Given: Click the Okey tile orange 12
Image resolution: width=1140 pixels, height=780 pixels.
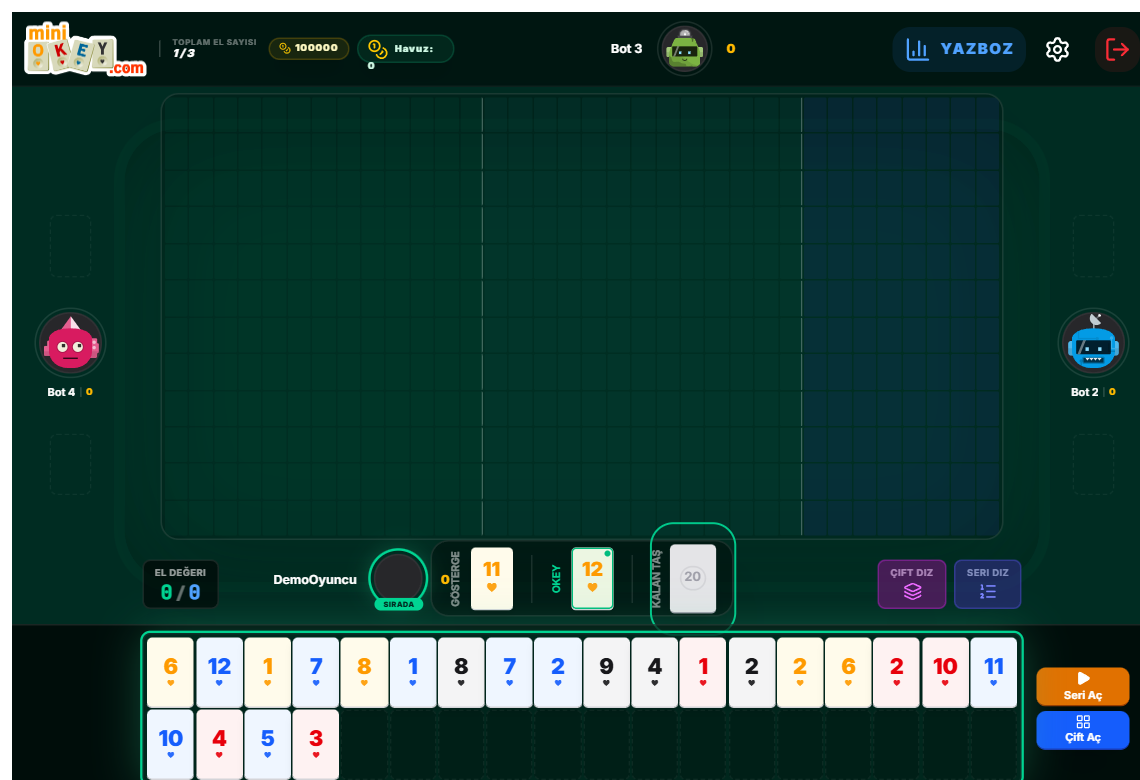Looking at the screenshot, I should pos(593,579).
